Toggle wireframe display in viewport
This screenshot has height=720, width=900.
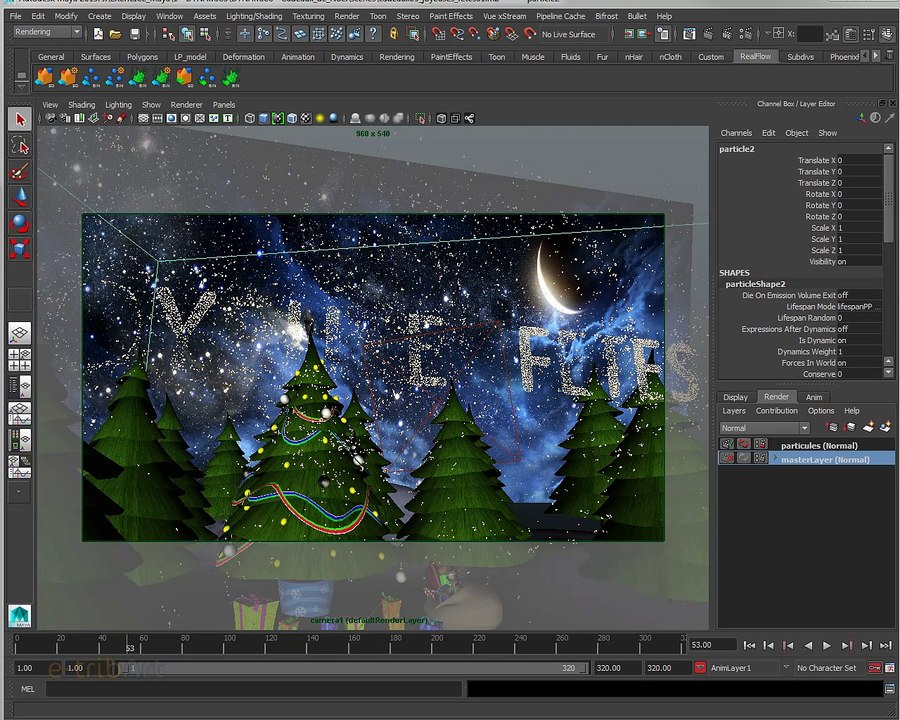[250, 118]
